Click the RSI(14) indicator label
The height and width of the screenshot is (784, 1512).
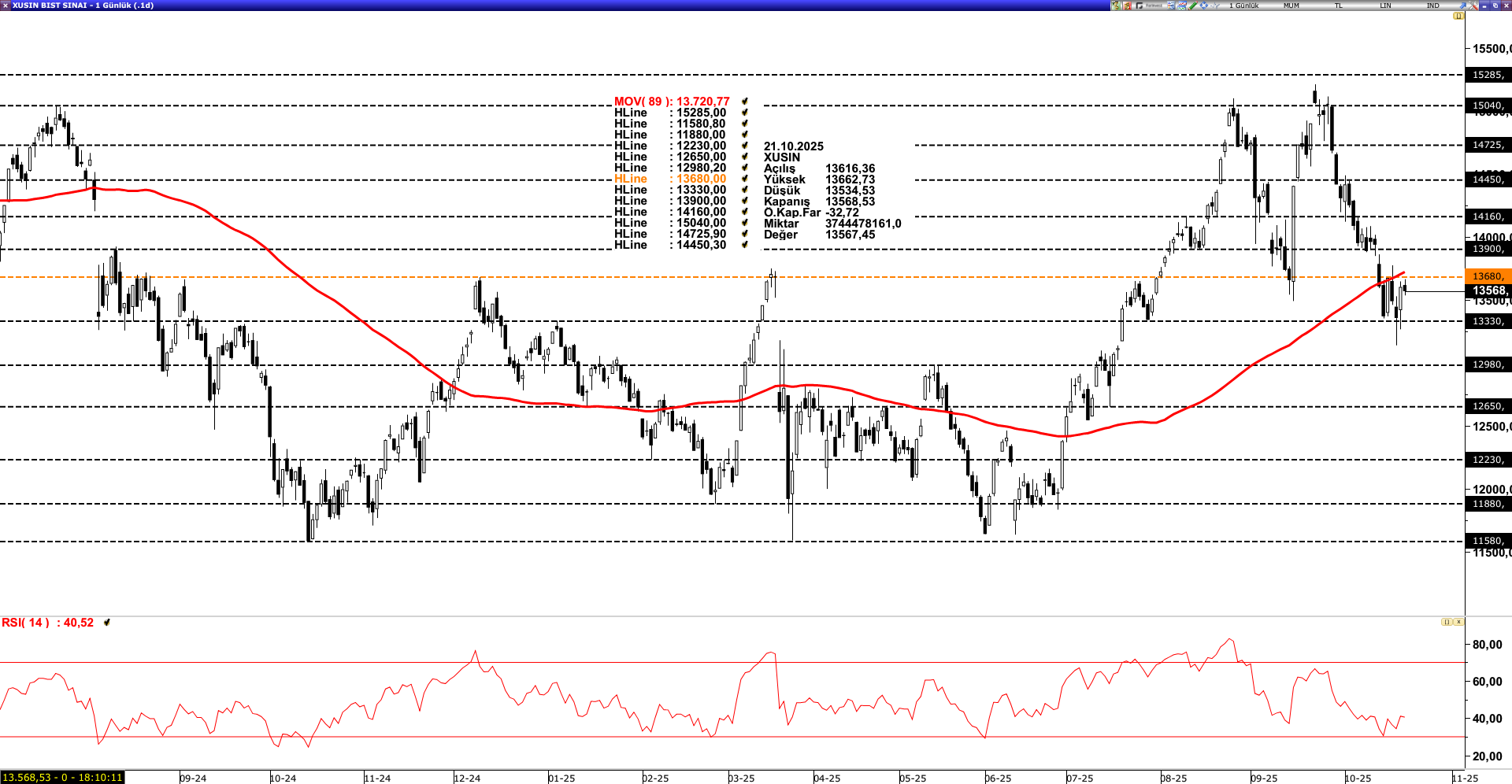pos(47,623)
